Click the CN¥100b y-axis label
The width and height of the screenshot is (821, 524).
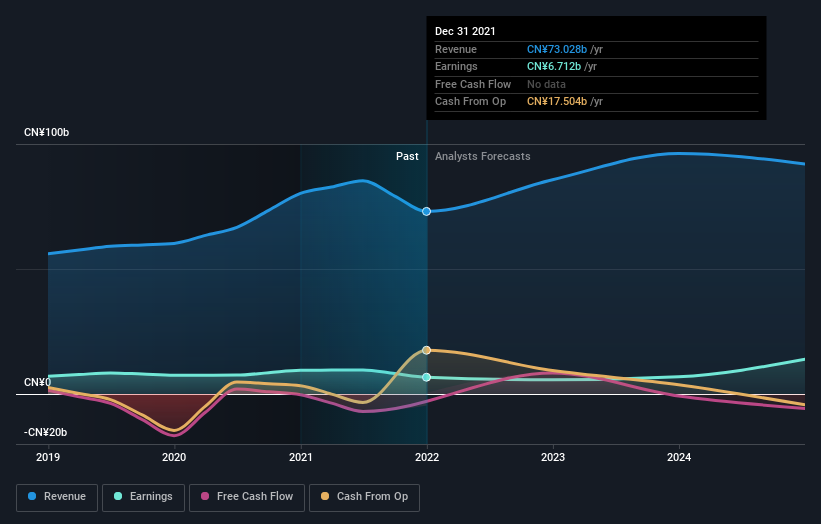47,132
